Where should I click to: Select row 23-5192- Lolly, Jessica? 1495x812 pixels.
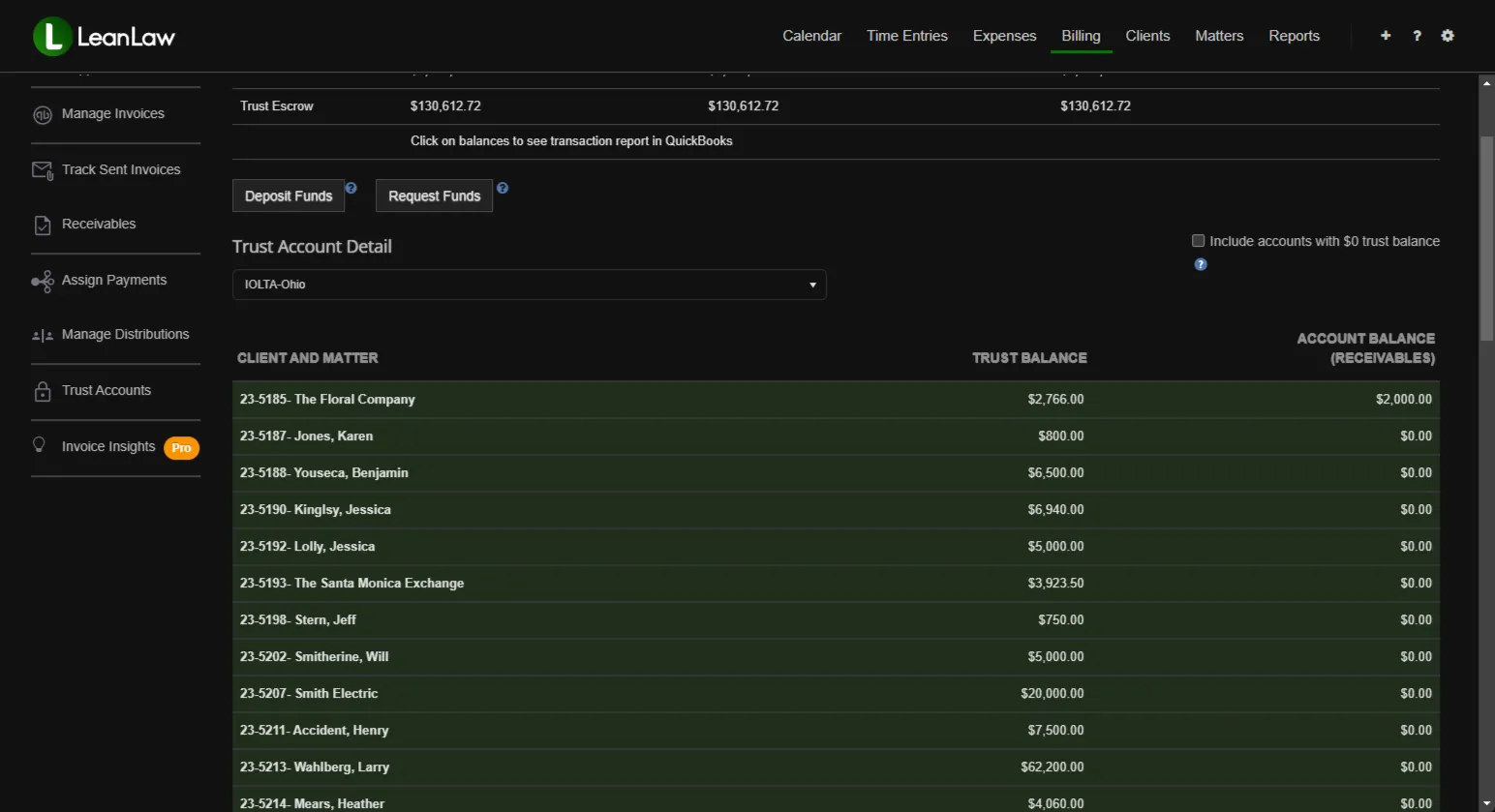[x=836, y=547]
